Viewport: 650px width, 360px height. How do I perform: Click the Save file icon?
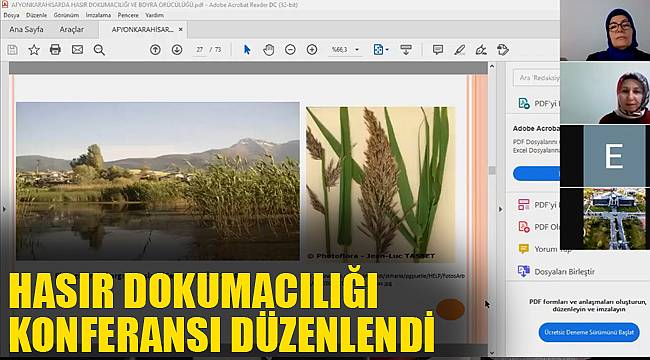[x=12, y=50]
